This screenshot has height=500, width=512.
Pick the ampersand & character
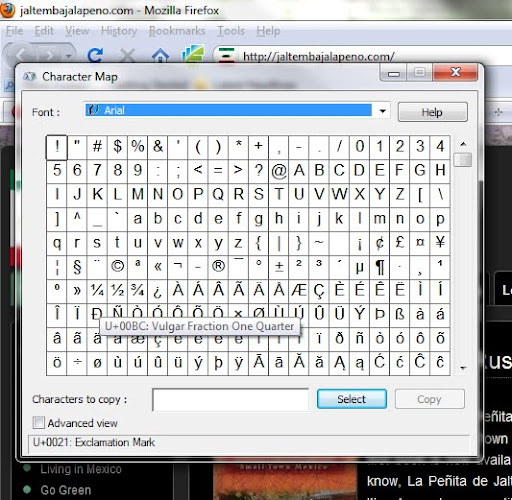[158, 147]
